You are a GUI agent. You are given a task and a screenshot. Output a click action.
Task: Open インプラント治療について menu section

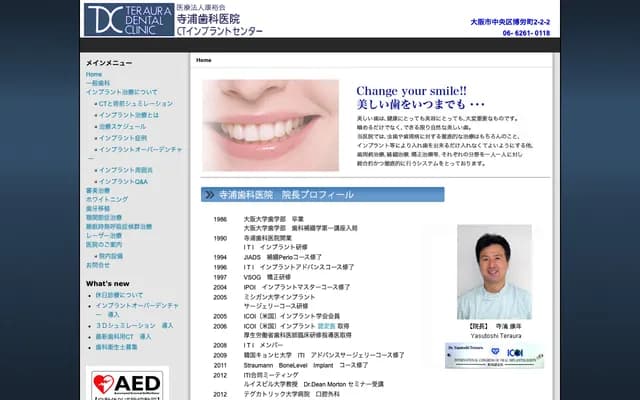121,92
